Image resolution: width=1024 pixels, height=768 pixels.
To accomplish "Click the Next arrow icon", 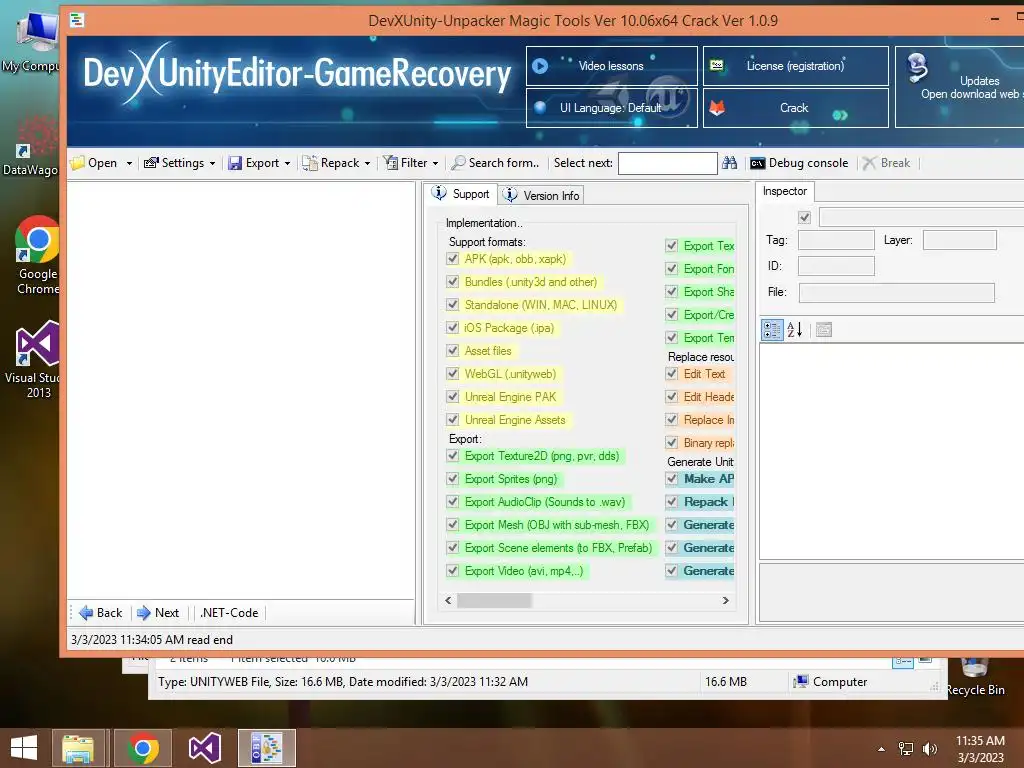I will coord(144,613).
